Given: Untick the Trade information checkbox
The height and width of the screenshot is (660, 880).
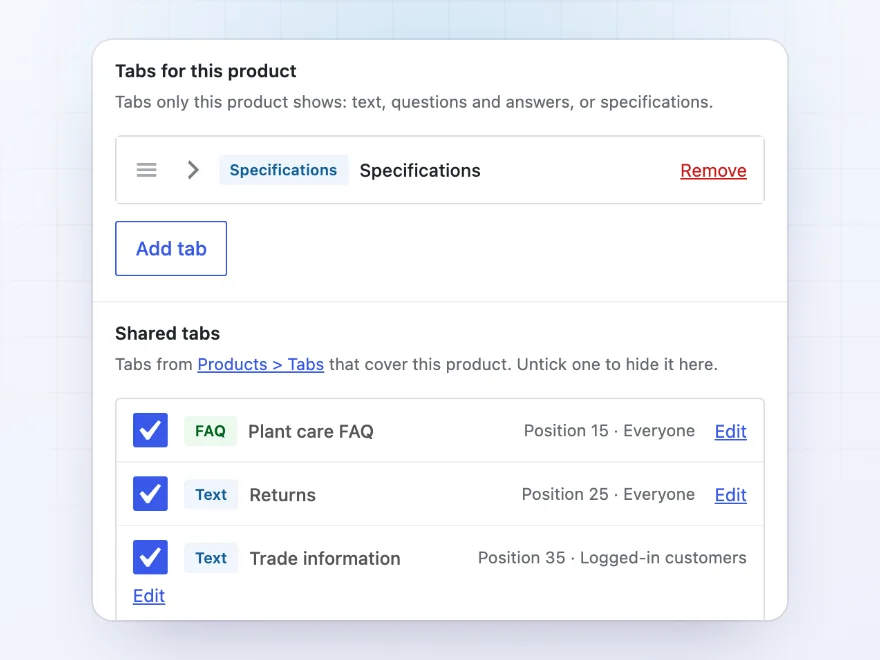Looking at the screenshot, I should pos(150,557).
